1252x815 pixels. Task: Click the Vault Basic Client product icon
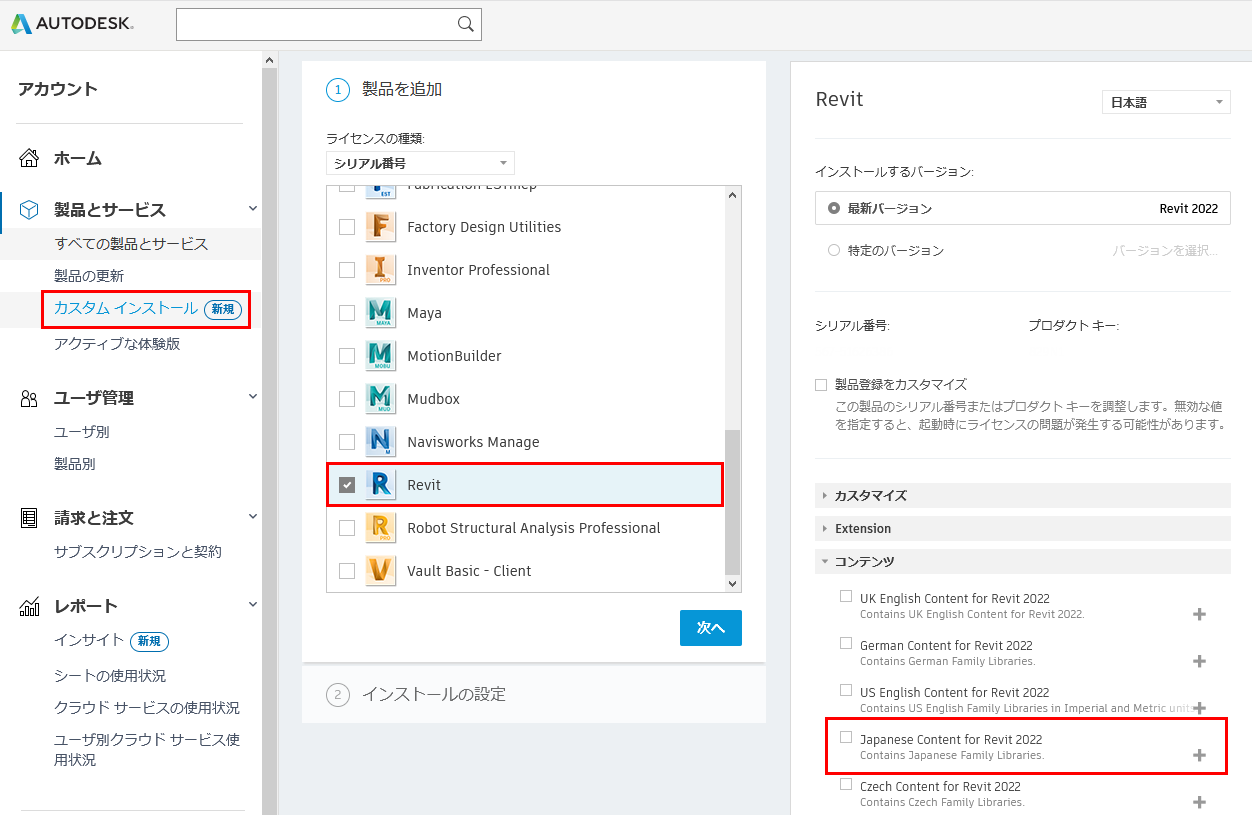380,571
